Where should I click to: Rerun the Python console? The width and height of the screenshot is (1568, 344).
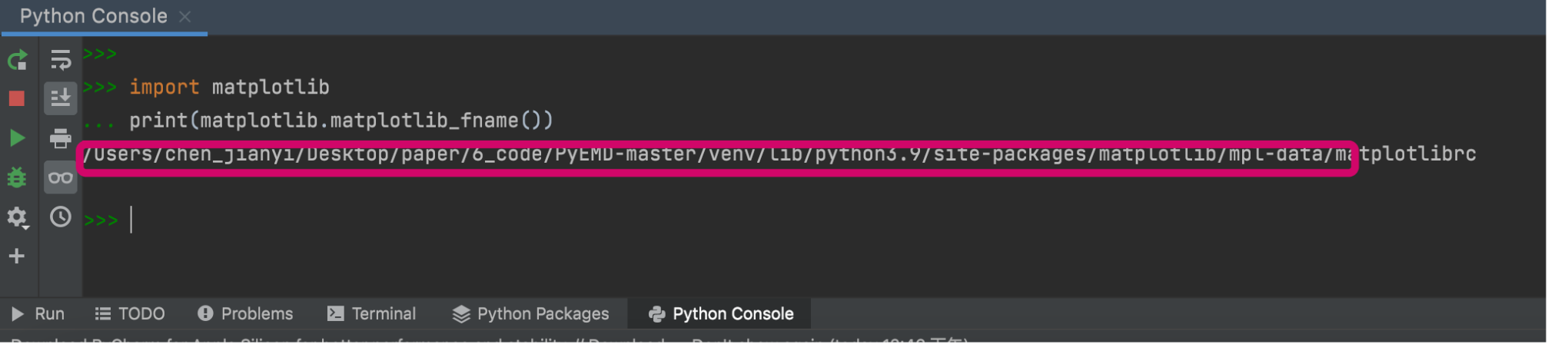17,60
